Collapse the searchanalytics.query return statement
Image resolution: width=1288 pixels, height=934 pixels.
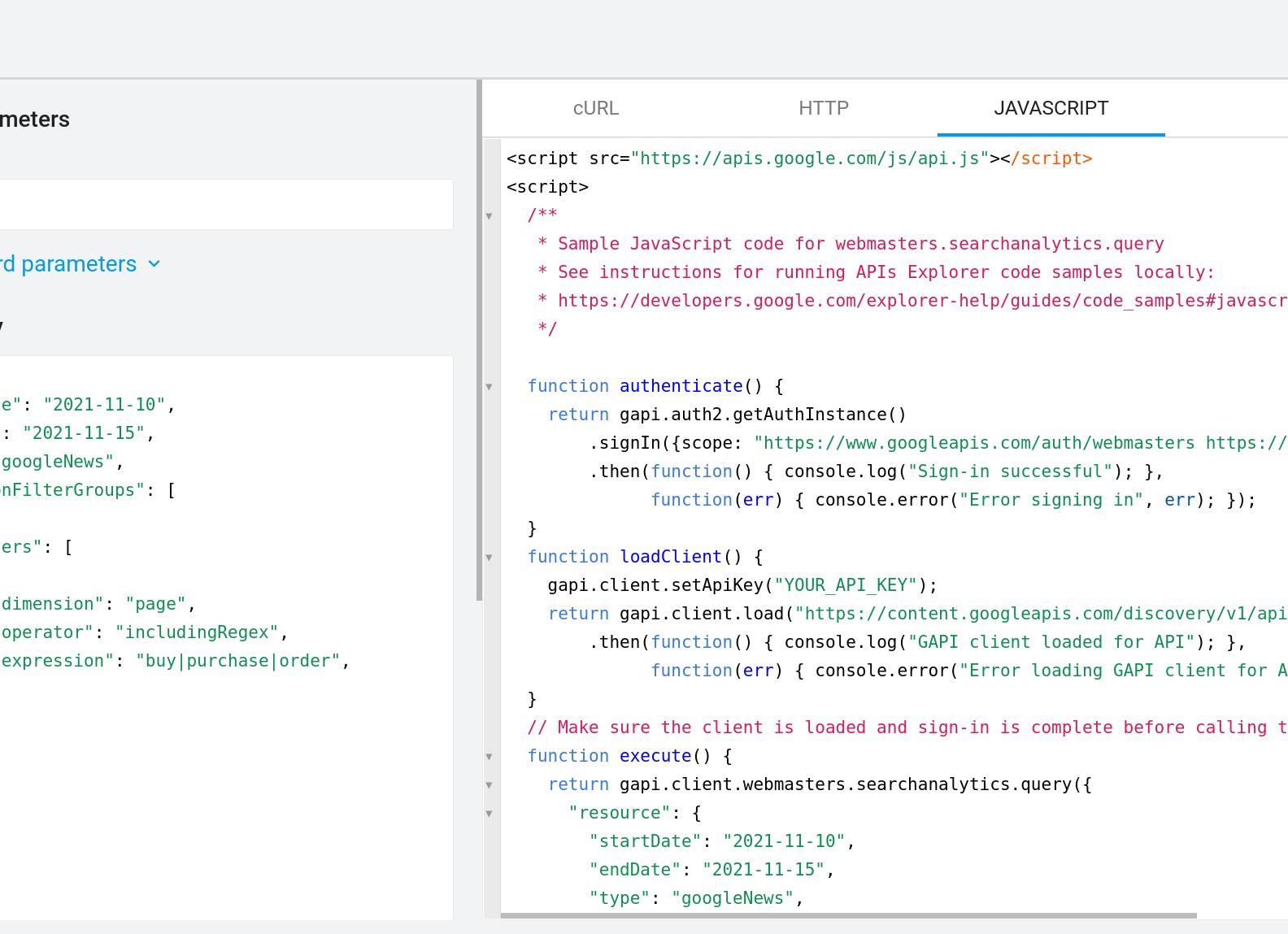click(490, 785)
